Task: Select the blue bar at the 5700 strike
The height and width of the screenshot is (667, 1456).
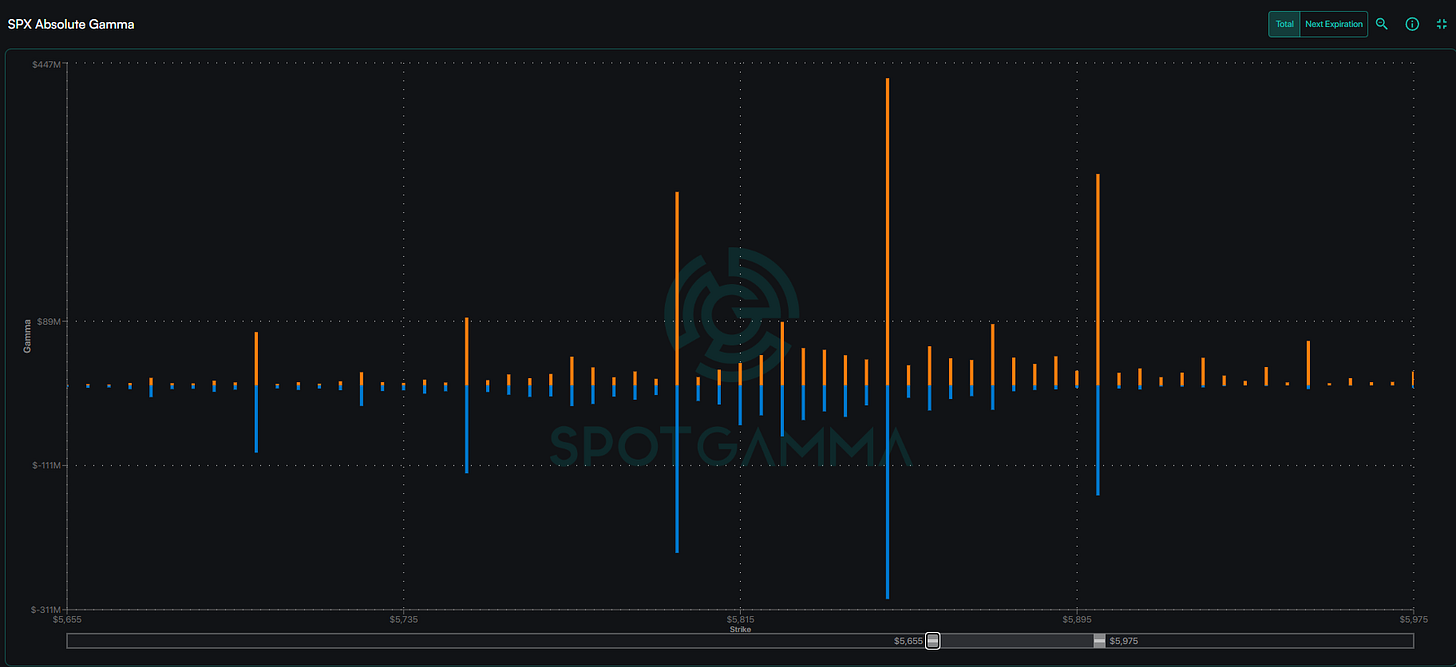Action: 256,418
